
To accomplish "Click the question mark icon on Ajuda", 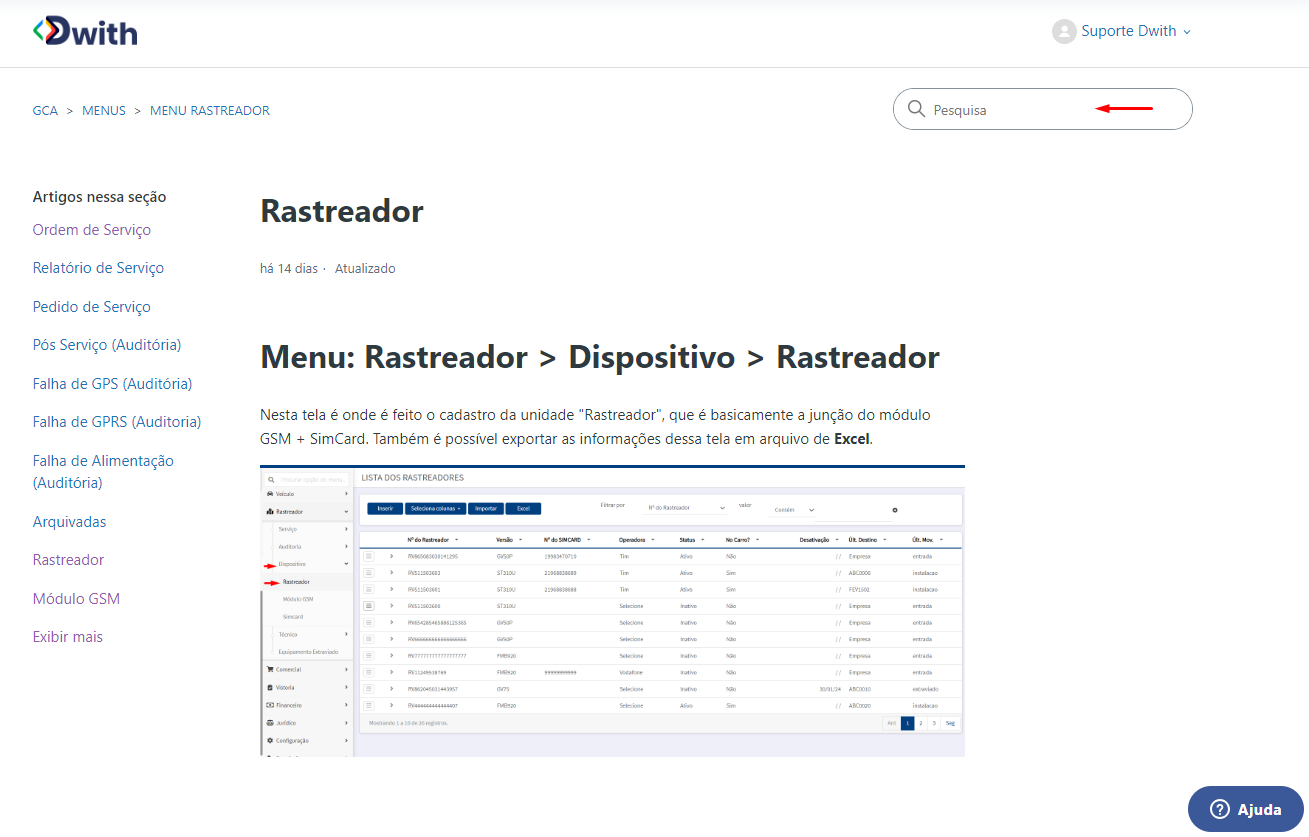I will coord(1219,809).
